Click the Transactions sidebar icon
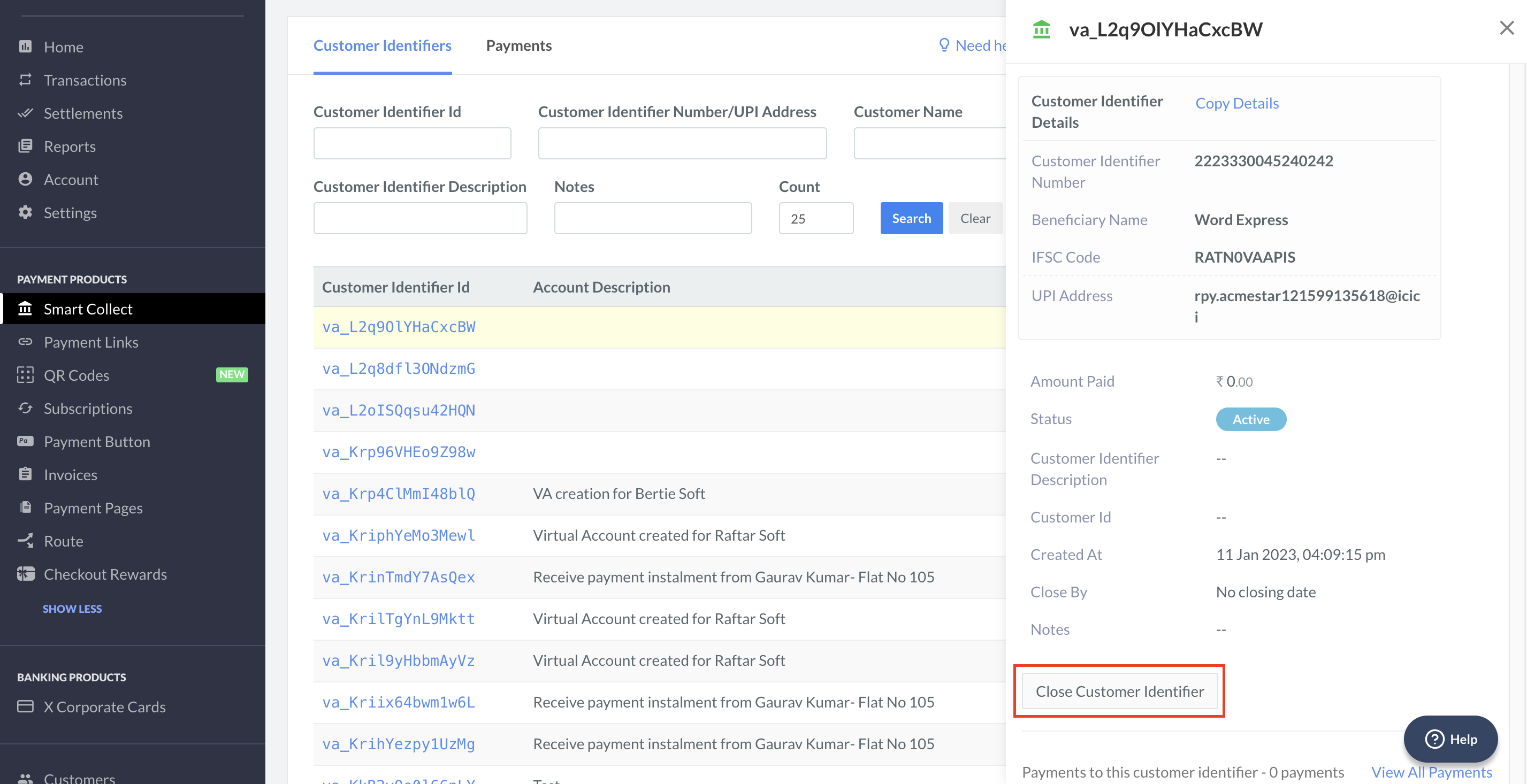Image resolution: width=1527 pixels, height=784 pixels. (x=25, y=80)
